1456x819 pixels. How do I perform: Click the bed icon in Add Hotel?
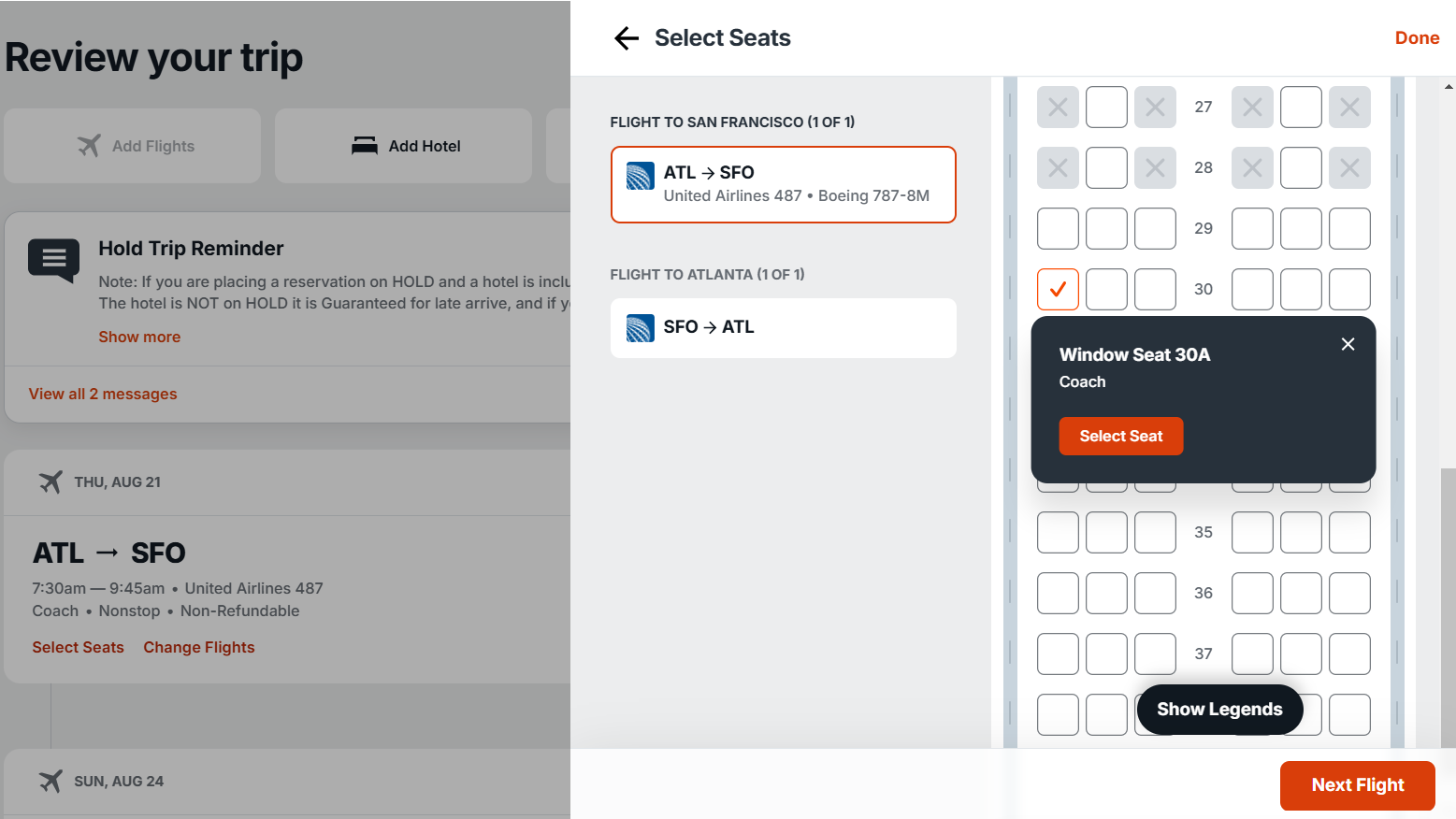click(x=365, y=146)
